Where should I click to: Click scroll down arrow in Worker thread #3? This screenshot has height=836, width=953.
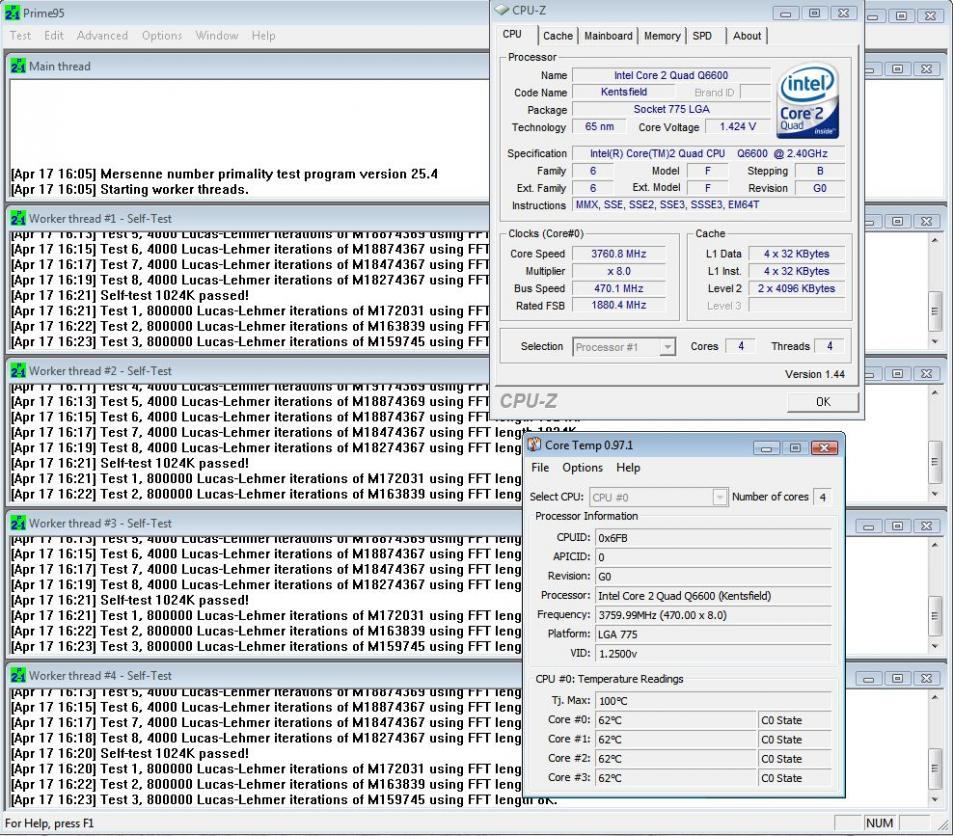pos(935,647)
